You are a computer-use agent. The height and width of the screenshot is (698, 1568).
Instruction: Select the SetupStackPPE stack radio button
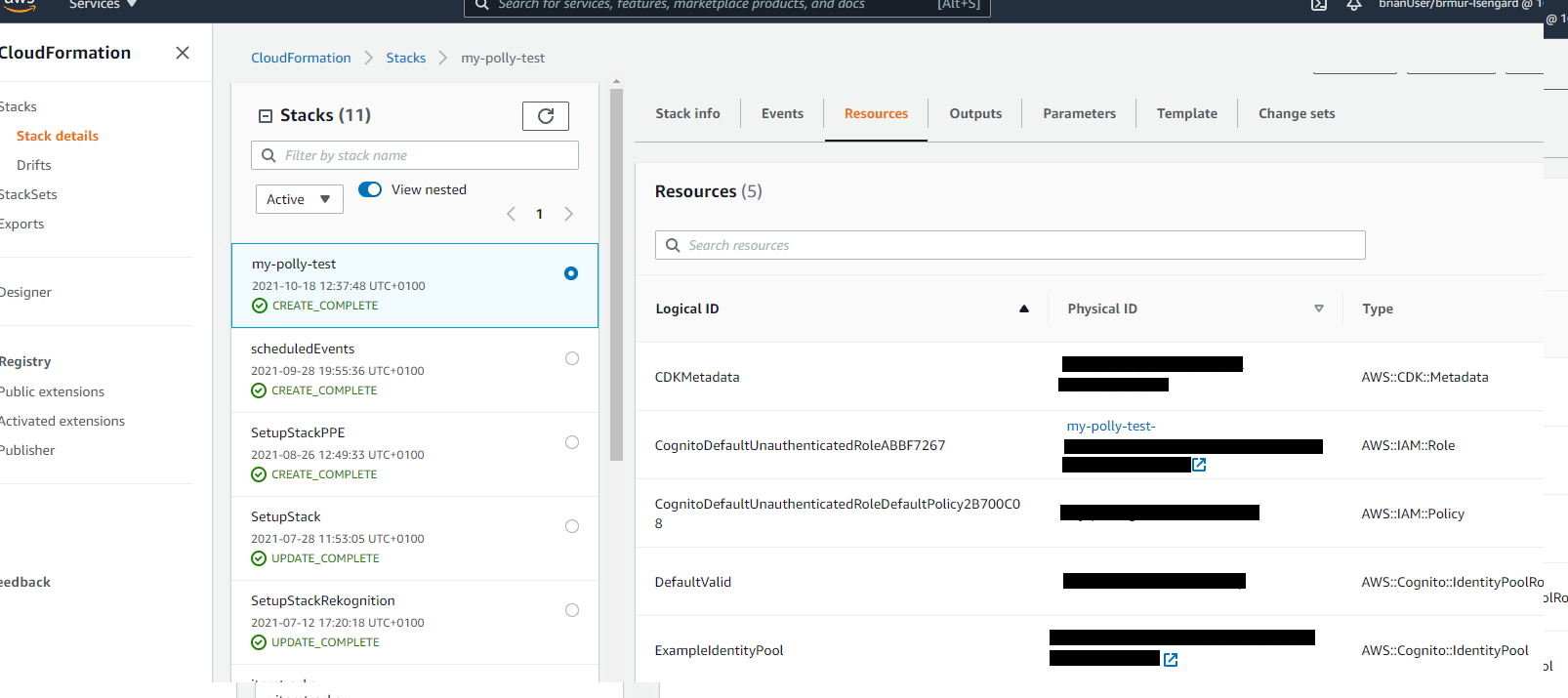click(572, 442)
